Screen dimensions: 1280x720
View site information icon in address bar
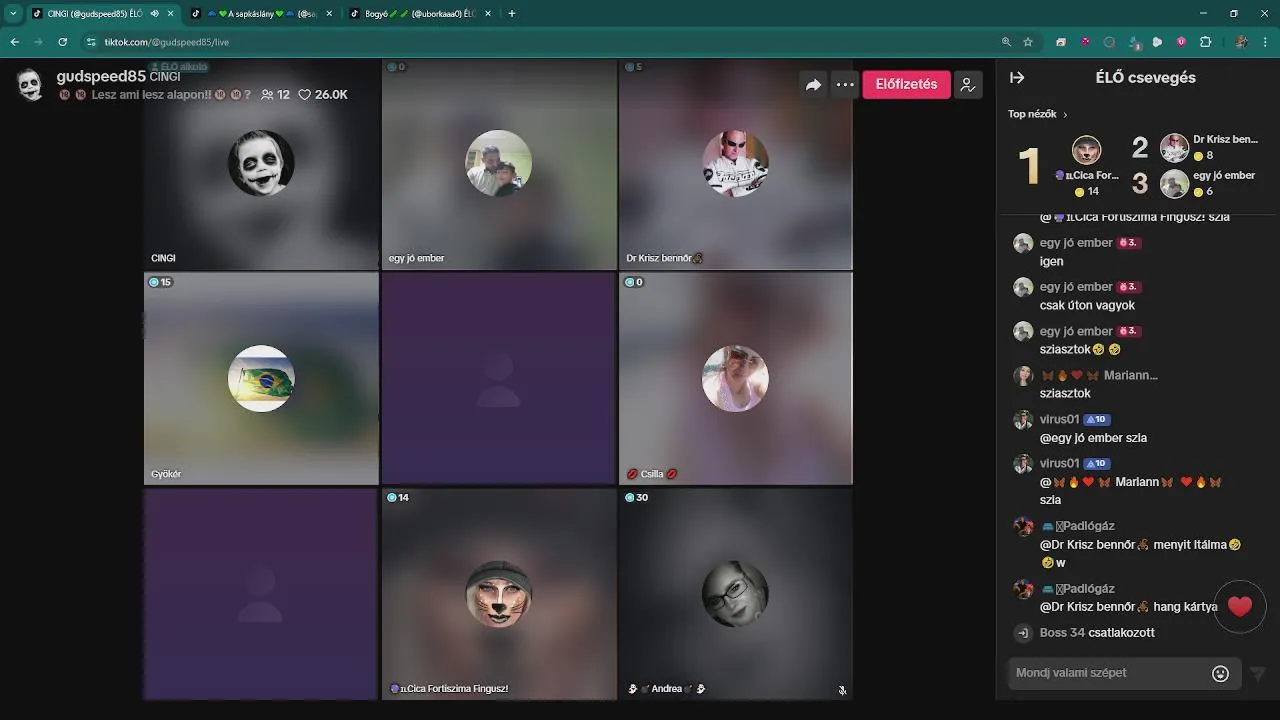pyautogui.click(x=91, y=42)
